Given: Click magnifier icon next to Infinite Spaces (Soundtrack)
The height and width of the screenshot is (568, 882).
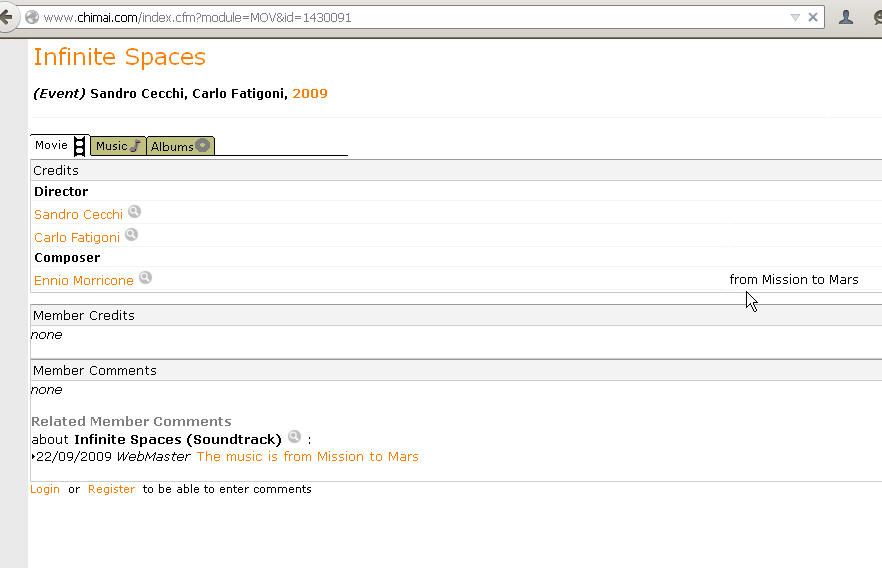Looking at the screenshot, I should (x=294, y=436).
